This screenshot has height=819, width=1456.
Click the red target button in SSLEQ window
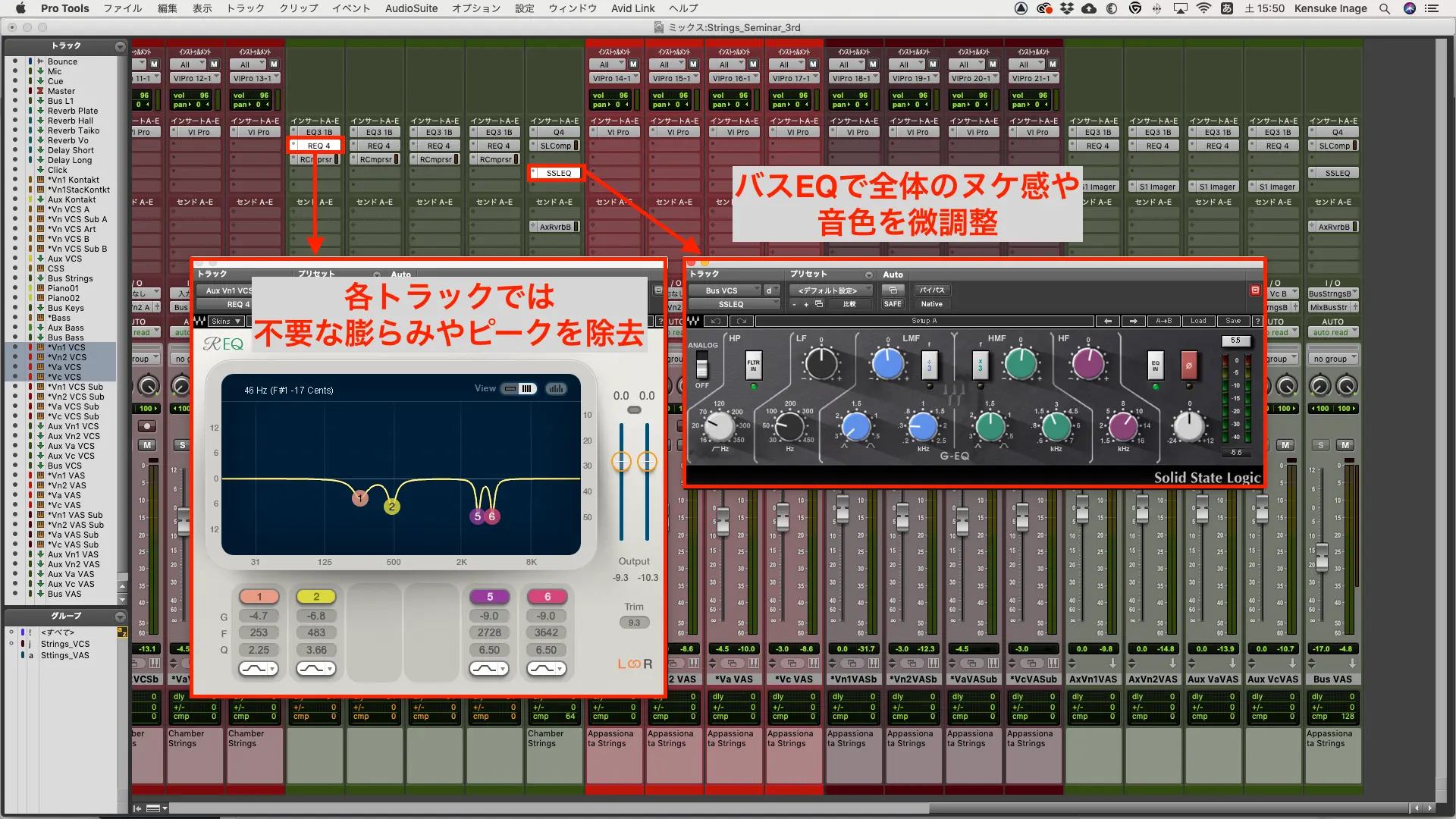click(1255, 290)
